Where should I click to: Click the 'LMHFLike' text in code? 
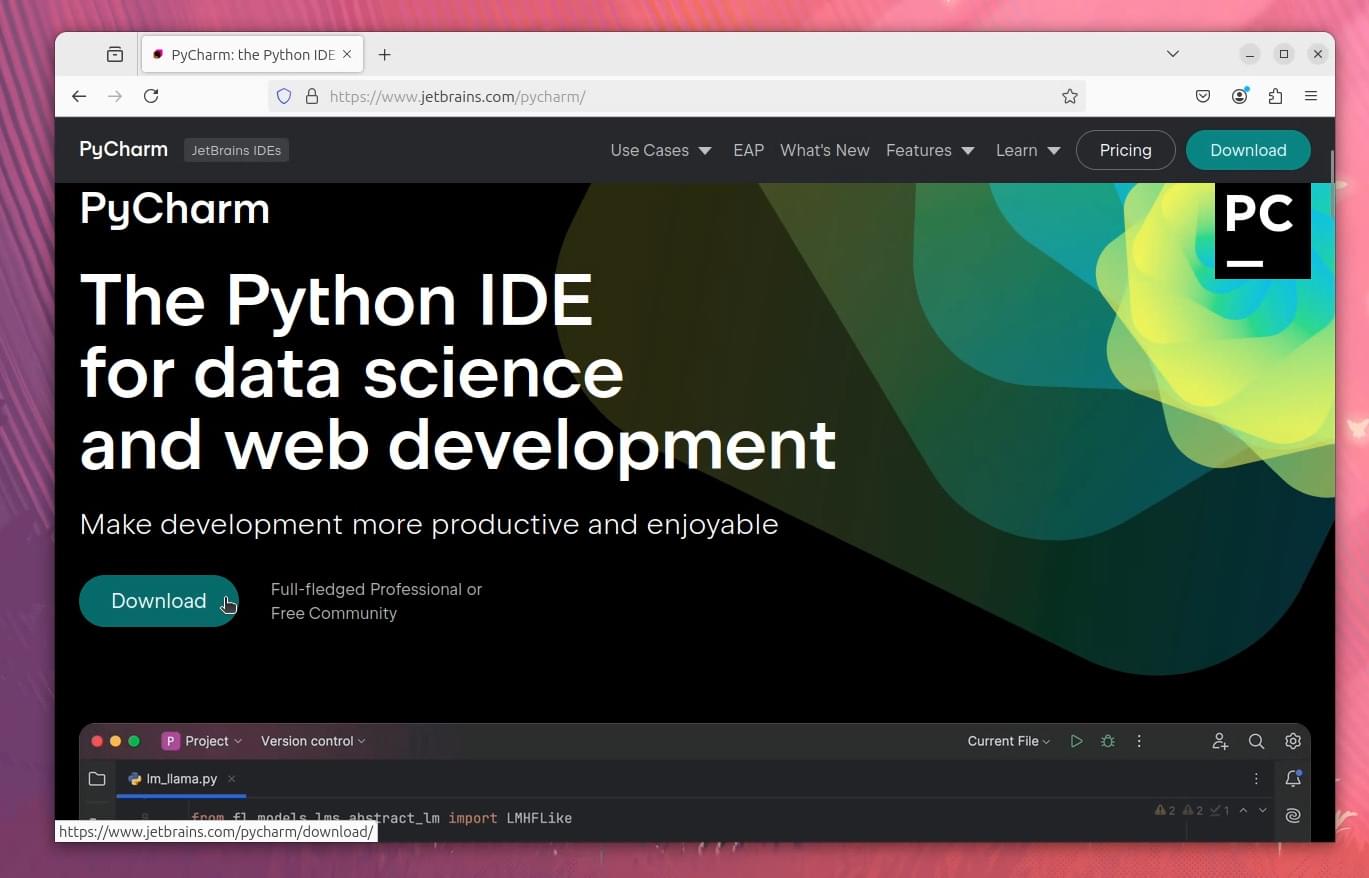pos(539,818)
